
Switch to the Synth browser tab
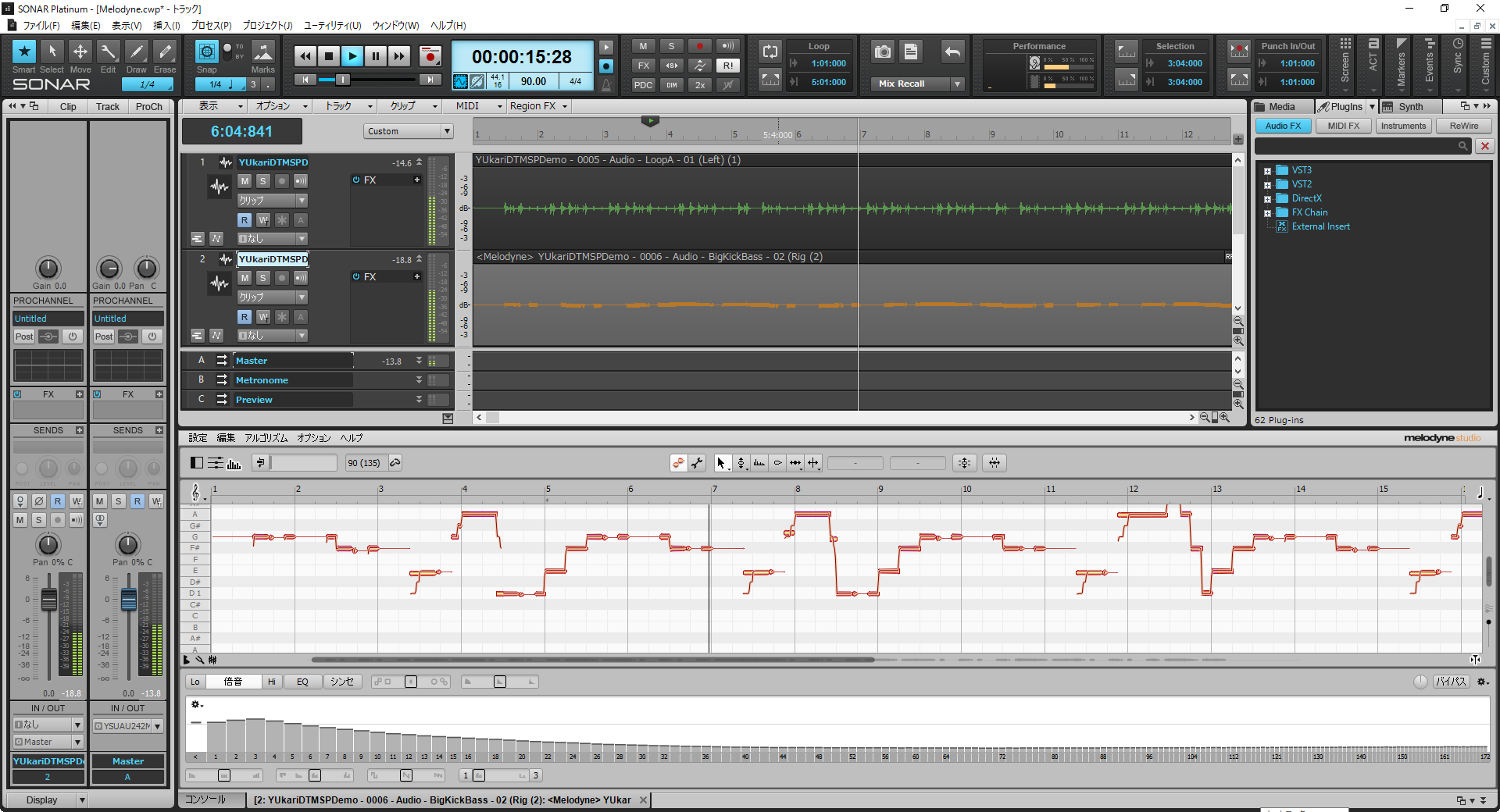point(1410,107)
